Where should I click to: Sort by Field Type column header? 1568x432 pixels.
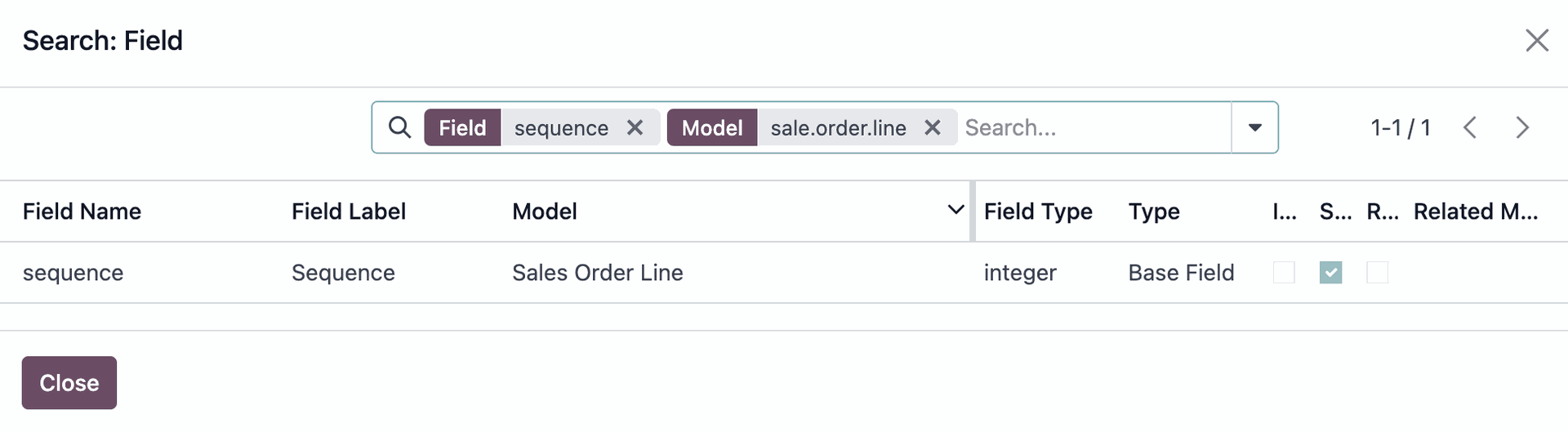click(1038, 212)
